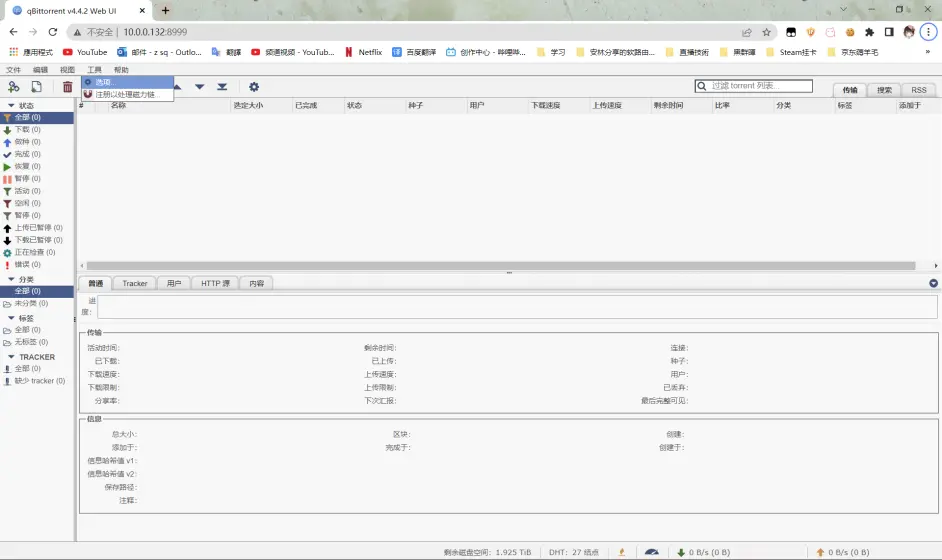Click the add torrent file toolbar icon
The width and height of the screenshot is (942, 560).
(37, 87)
